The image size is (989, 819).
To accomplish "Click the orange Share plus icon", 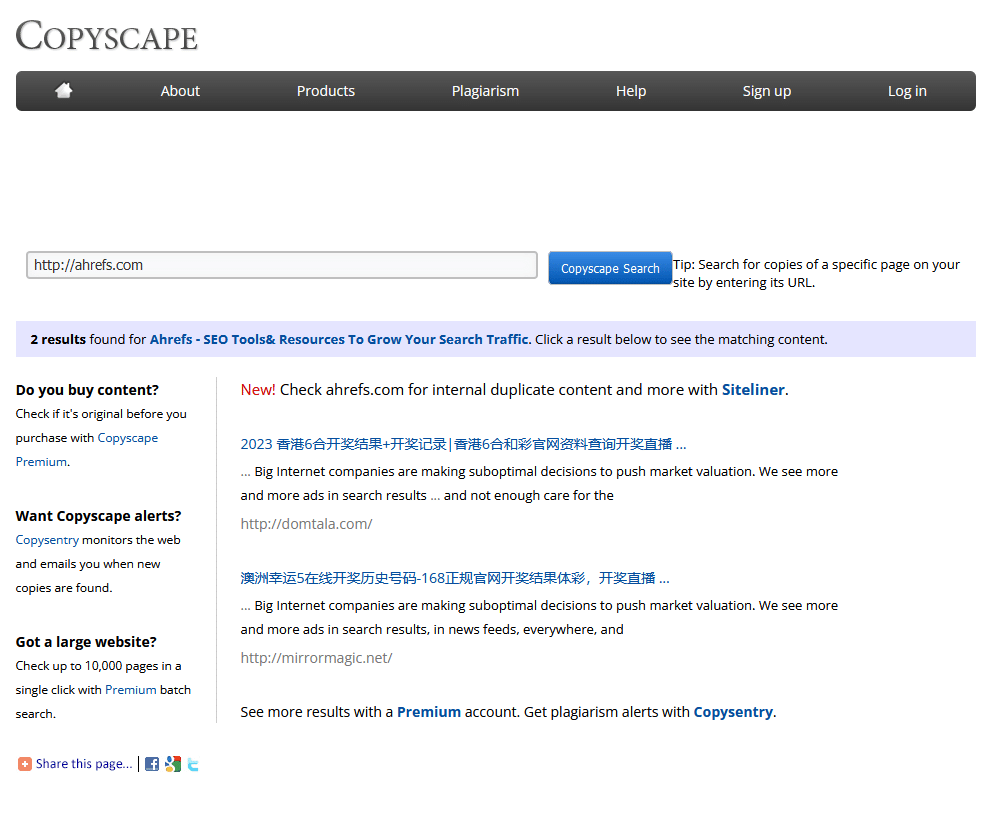I will 25,764.
